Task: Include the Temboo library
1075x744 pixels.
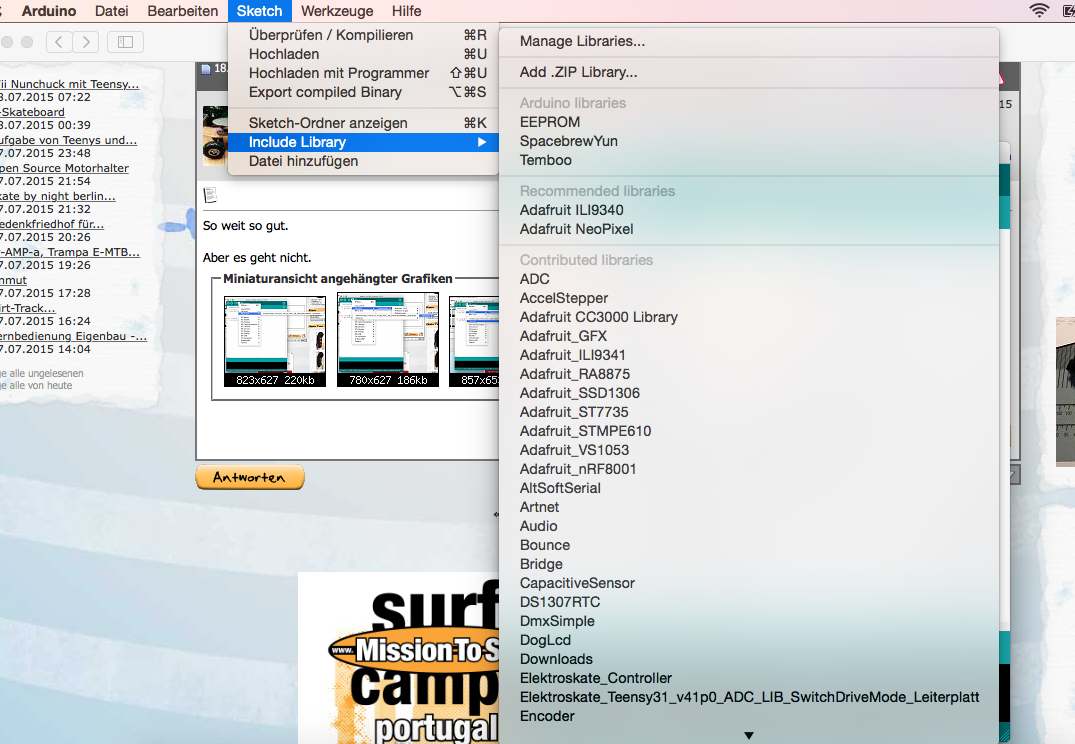Action: (749, 160)
